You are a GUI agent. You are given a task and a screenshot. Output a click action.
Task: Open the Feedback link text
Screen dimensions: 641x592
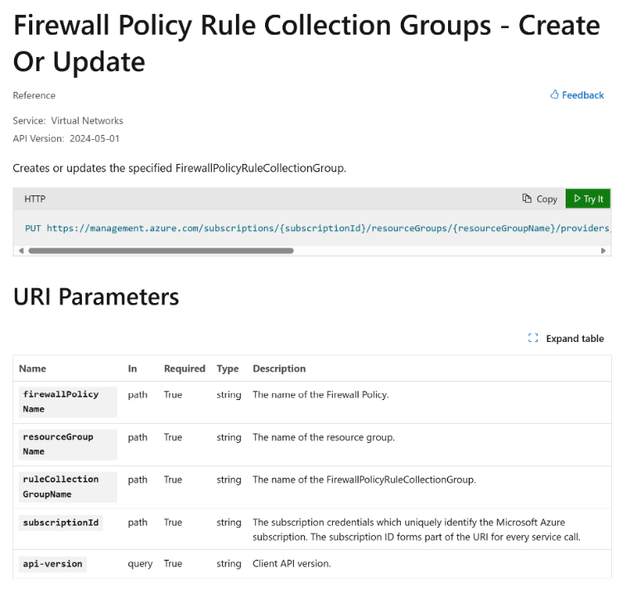[583, 95]
